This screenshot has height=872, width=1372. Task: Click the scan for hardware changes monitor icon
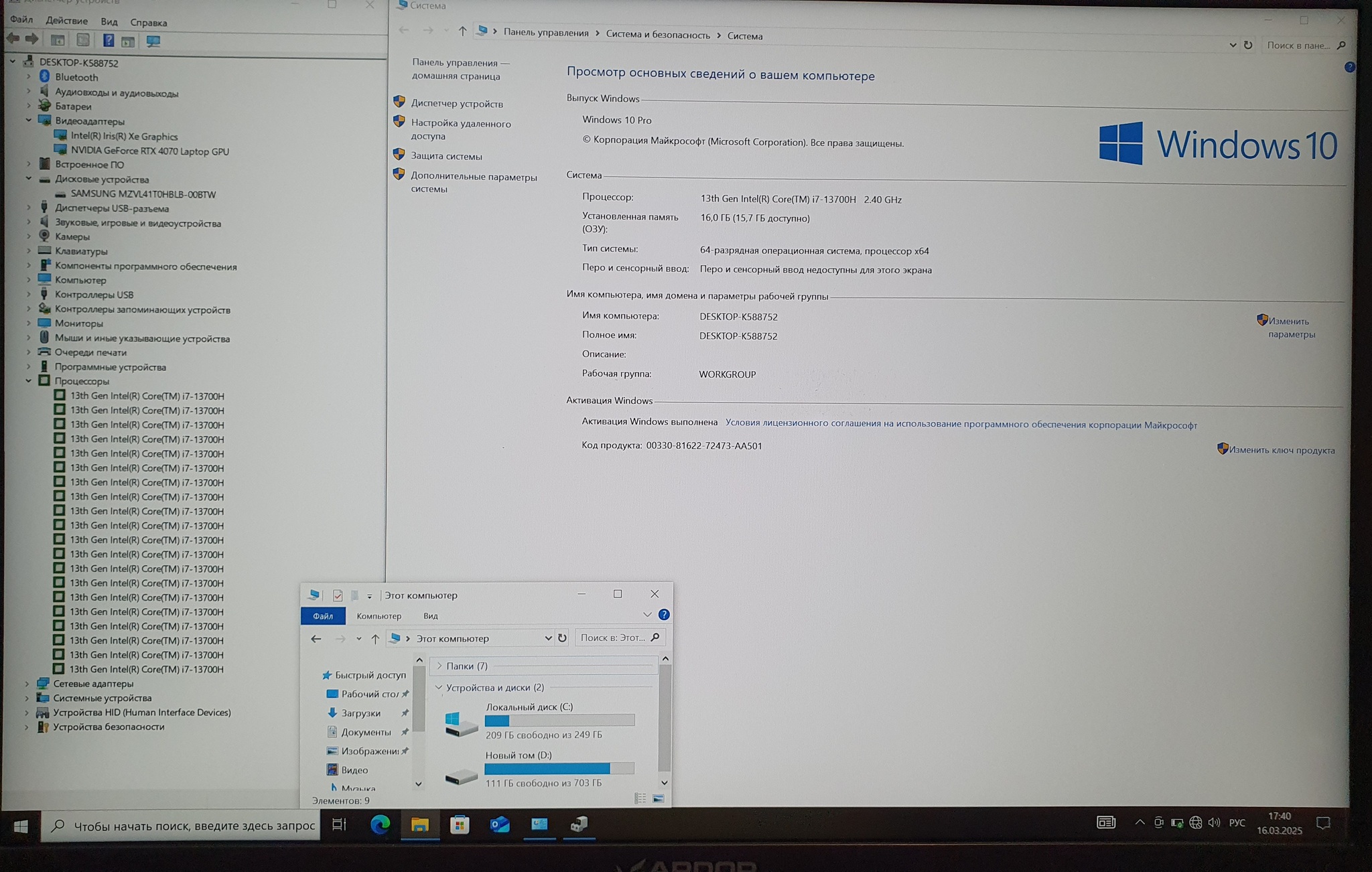153,42
